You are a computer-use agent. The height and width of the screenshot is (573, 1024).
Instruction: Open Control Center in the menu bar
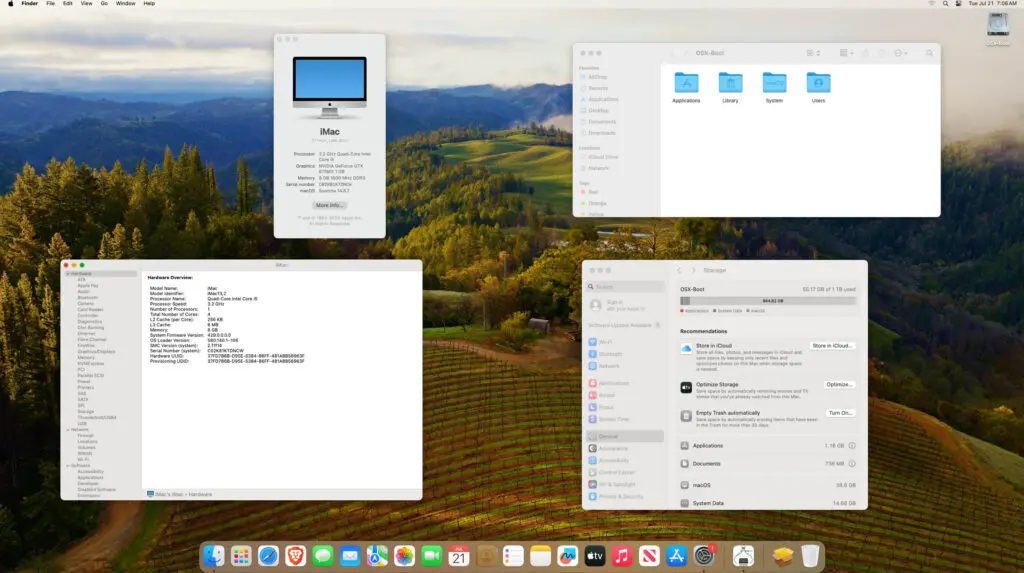(958, 4)
